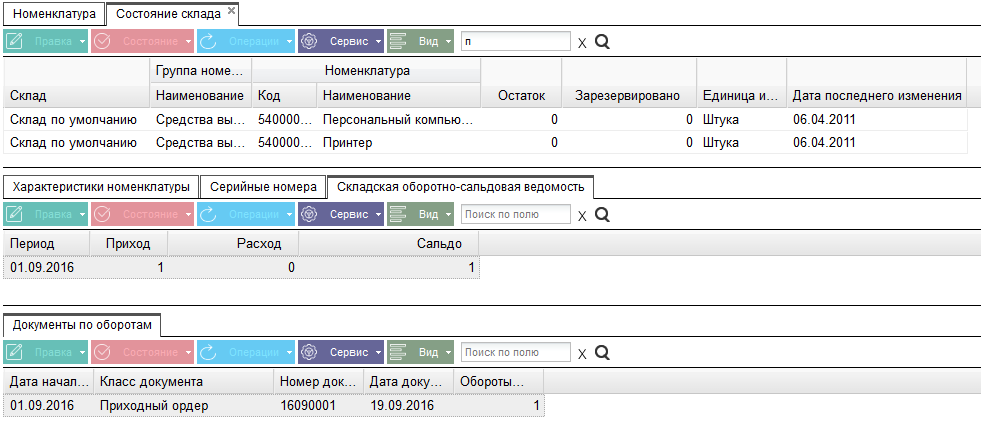981x429 pixels.
Task: Select the Принтер row in the stock table
Action: [485, 143]
